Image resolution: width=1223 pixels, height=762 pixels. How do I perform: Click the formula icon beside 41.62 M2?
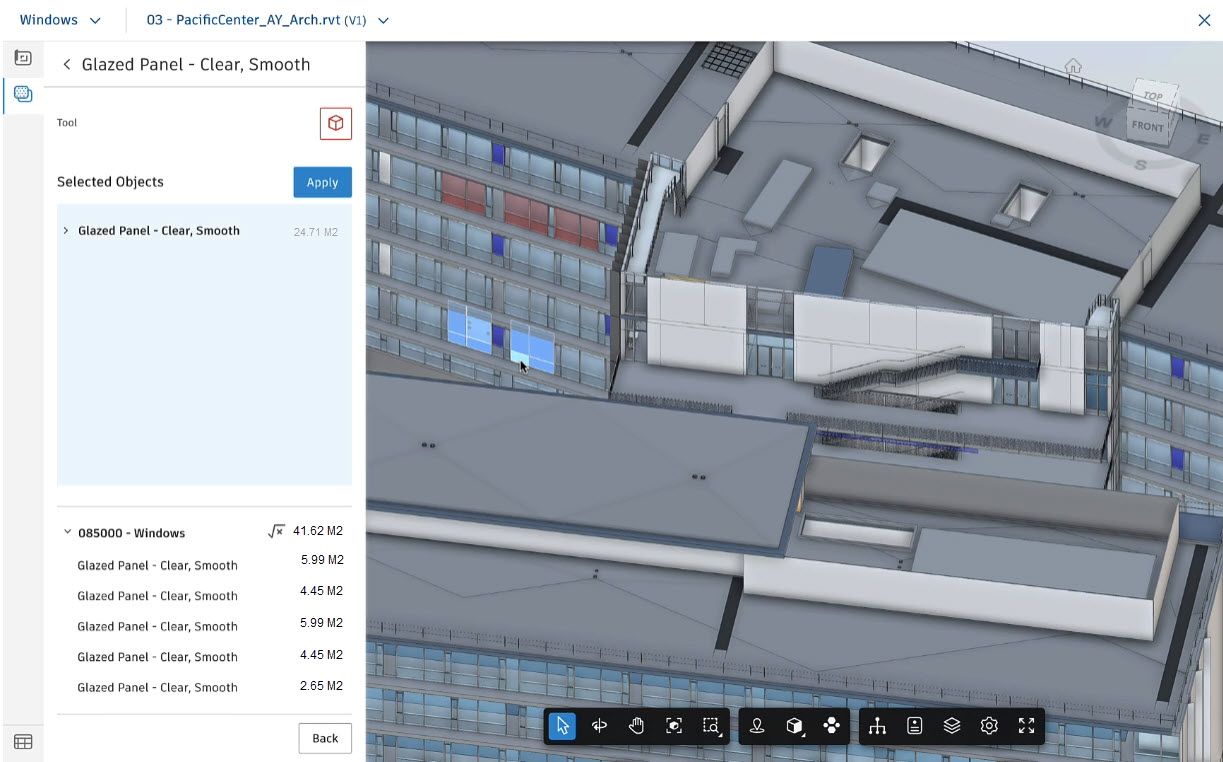pyautogui.click(x=275, y=531)
